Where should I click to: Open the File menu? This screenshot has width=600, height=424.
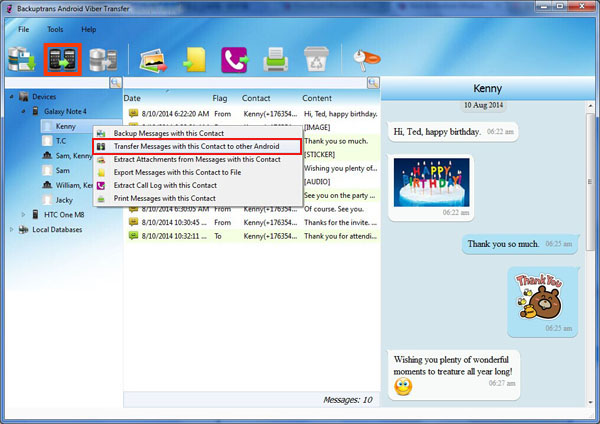pyautogui.click(x=23, y=29)
